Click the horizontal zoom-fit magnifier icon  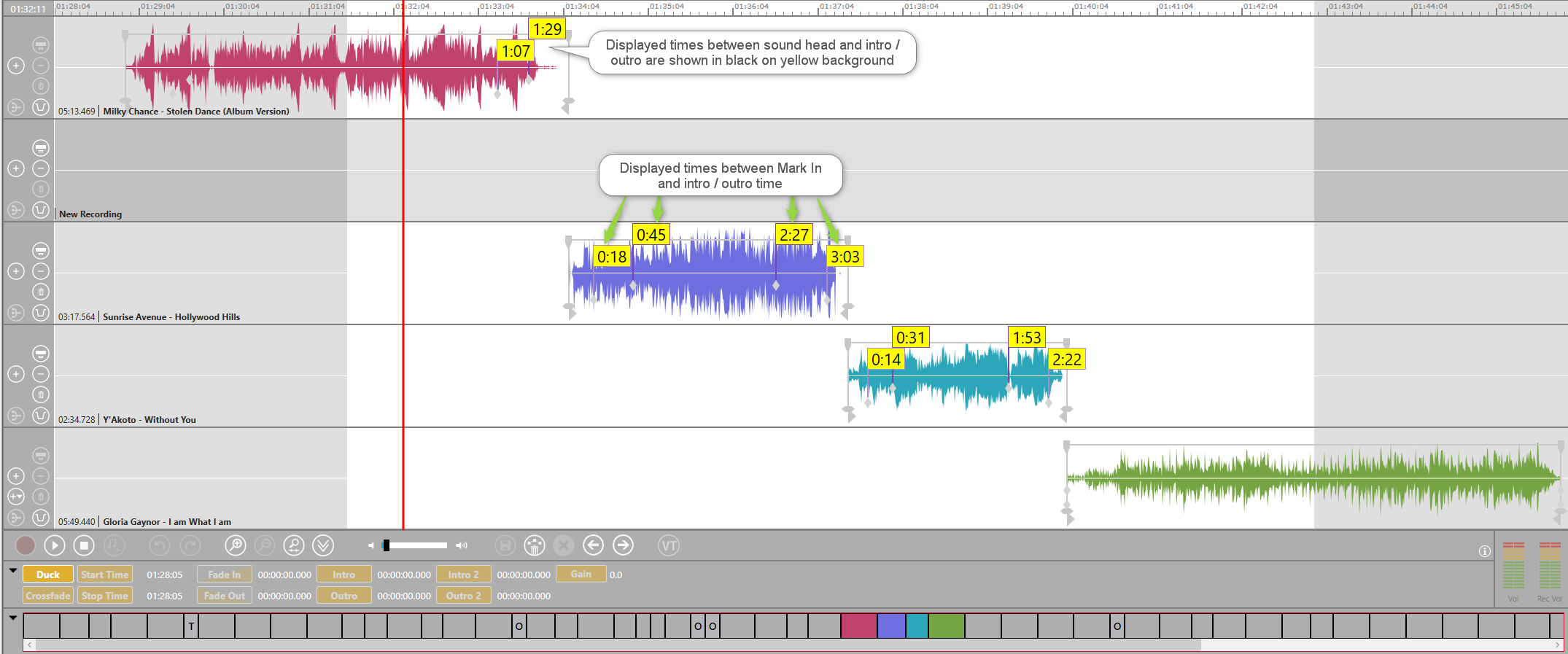tap(294, 545)
